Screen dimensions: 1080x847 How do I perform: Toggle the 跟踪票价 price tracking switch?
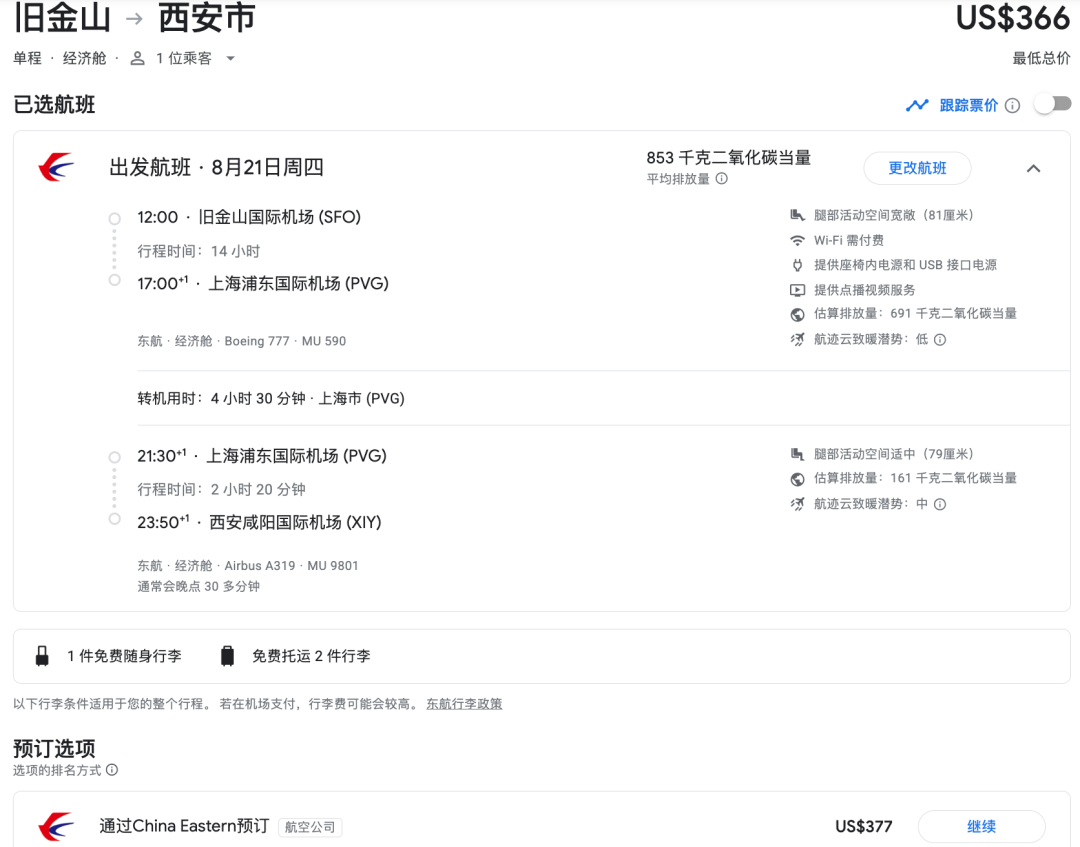click(1052, 104)
